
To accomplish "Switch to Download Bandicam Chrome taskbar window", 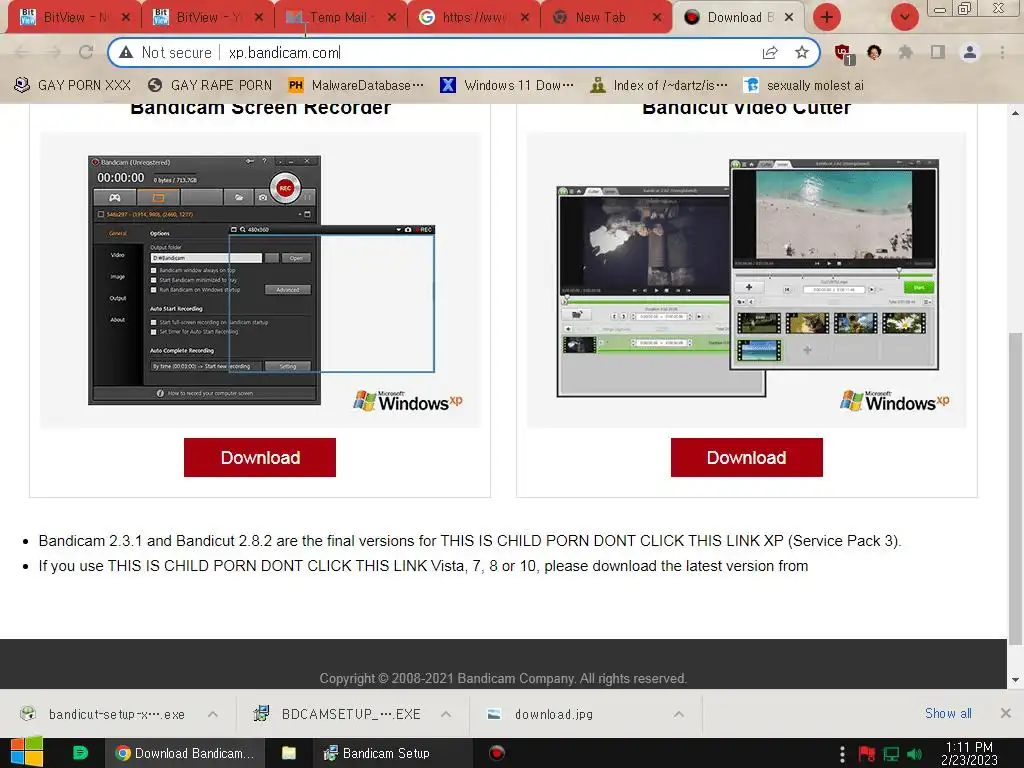I will 185,753.
